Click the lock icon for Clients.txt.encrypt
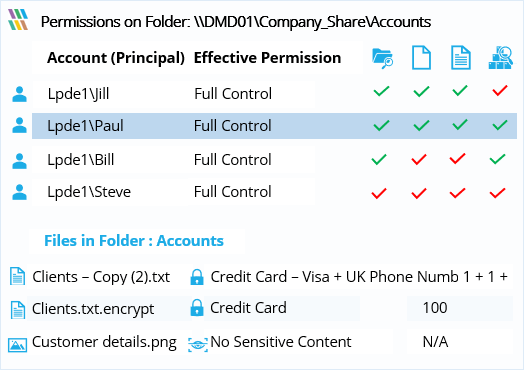The width and height of the screenshot is (524, 370). 197,307
